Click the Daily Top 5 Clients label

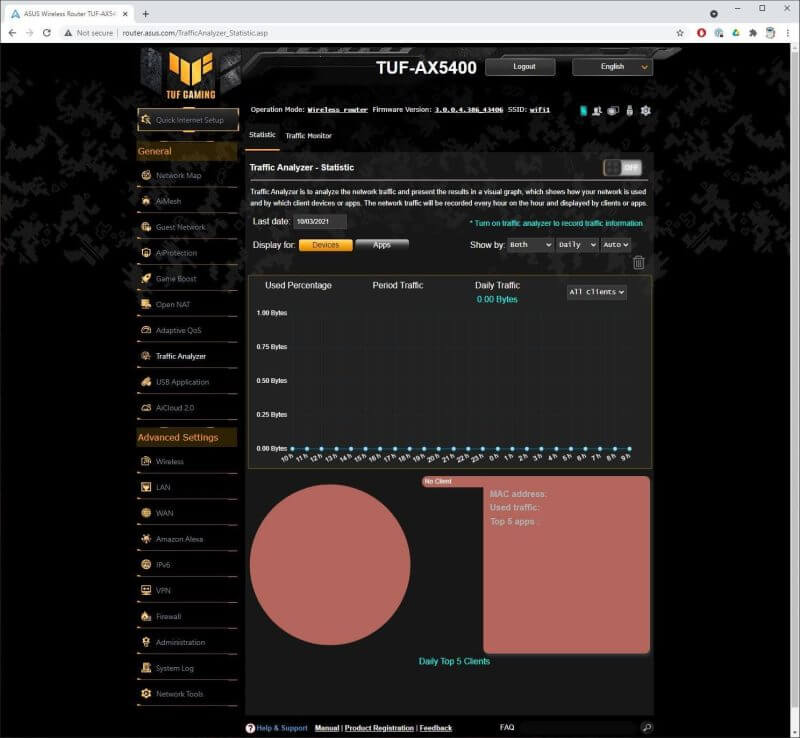pyautogui.click(x=454, y=661)
